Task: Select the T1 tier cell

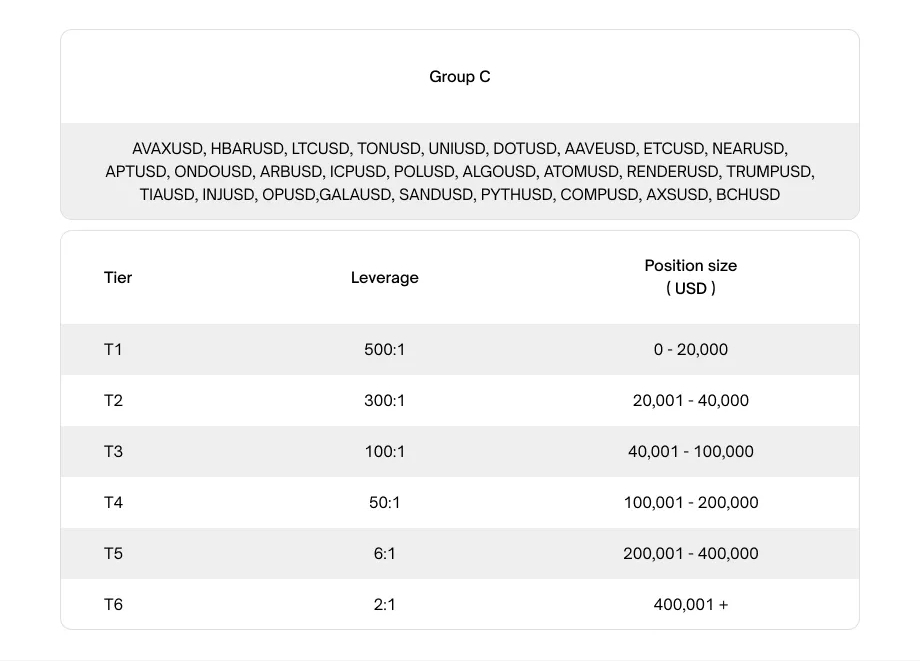Action: coord(113,350)
